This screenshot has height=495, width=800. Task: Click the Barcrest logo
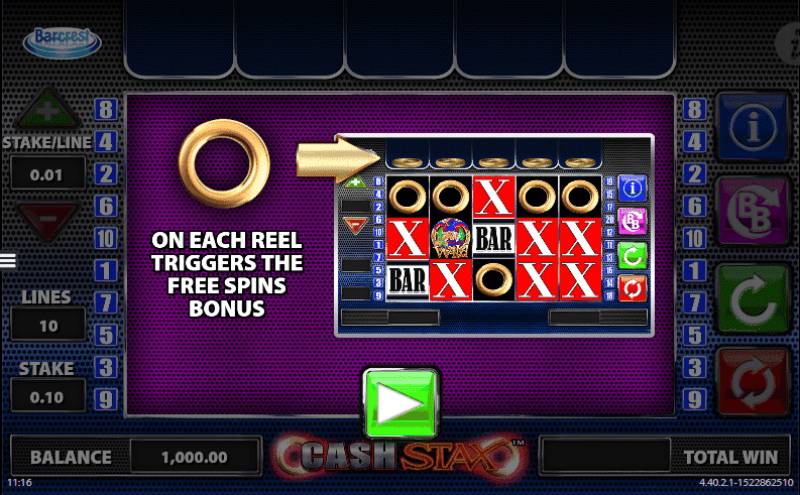[62, 43]
